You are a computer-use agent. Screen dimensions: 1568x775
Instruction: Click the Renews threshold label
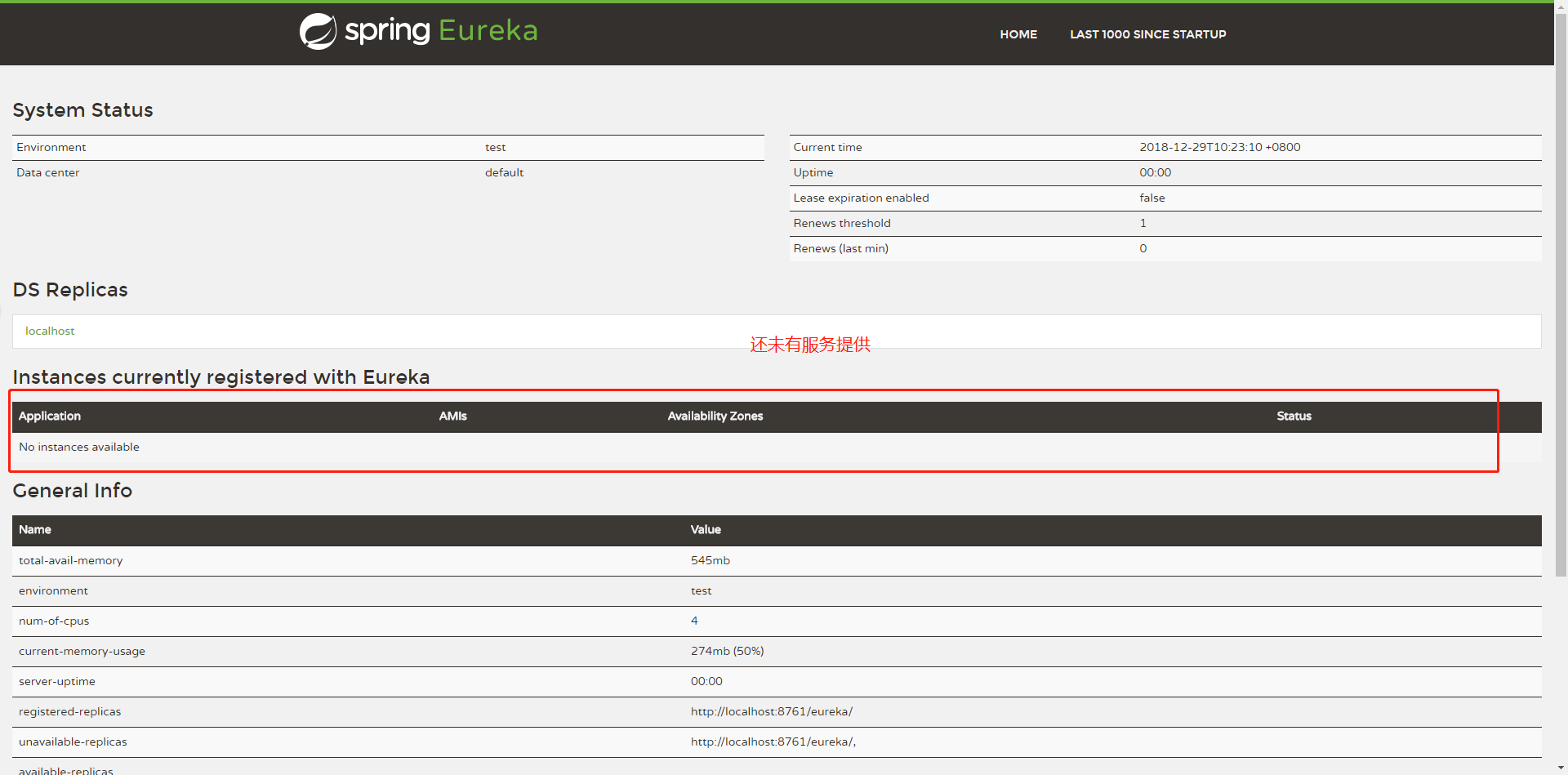pos(842,223)
